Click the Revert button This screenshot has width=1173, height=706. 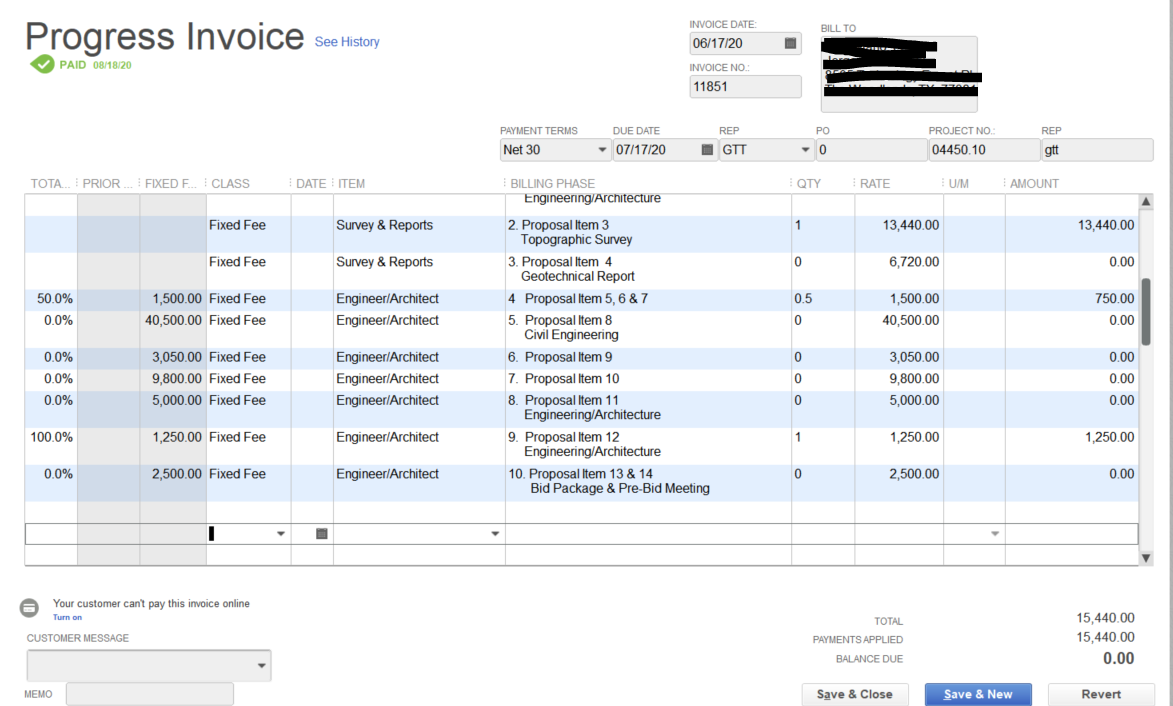click(1100, 694)
